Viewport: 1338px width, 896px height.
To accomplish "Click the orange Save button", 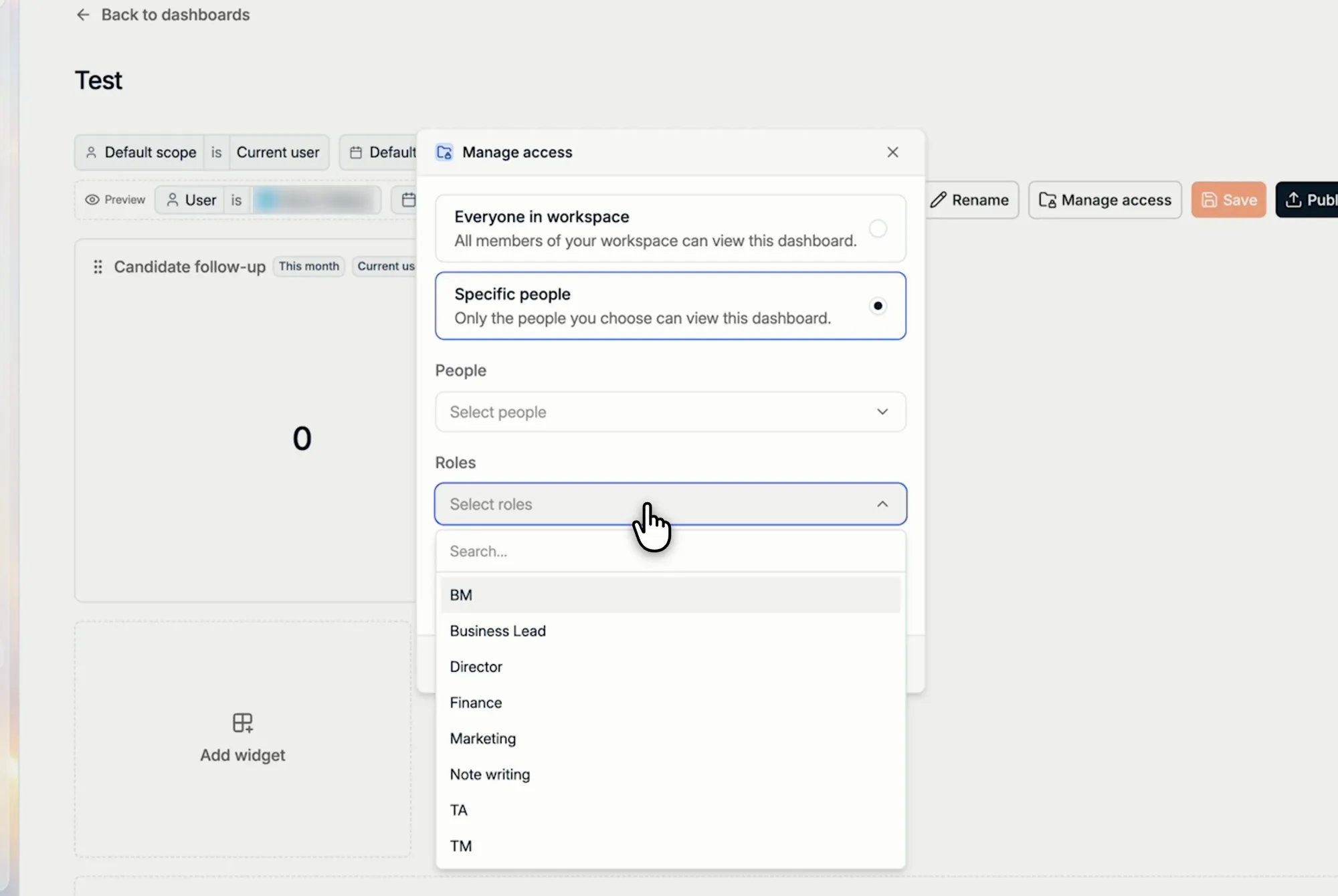I will click(1228, 200).
